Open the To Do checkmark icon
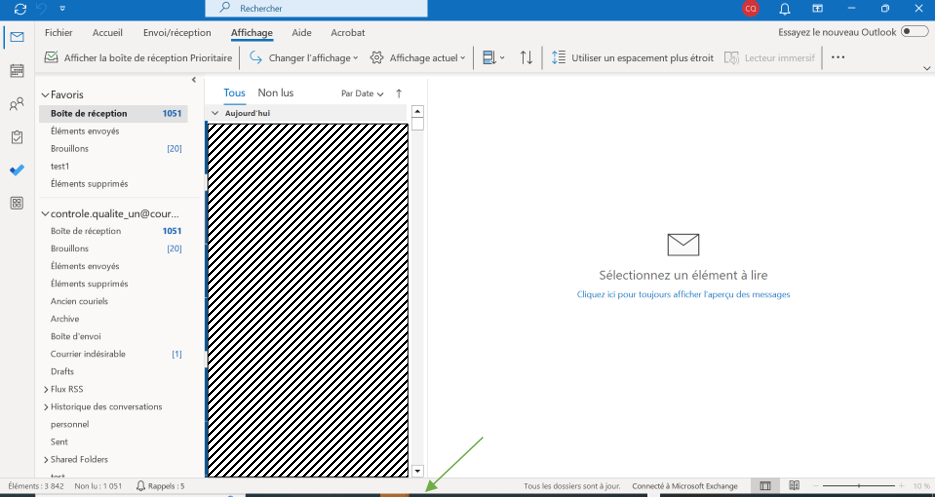 click(17, 170)
